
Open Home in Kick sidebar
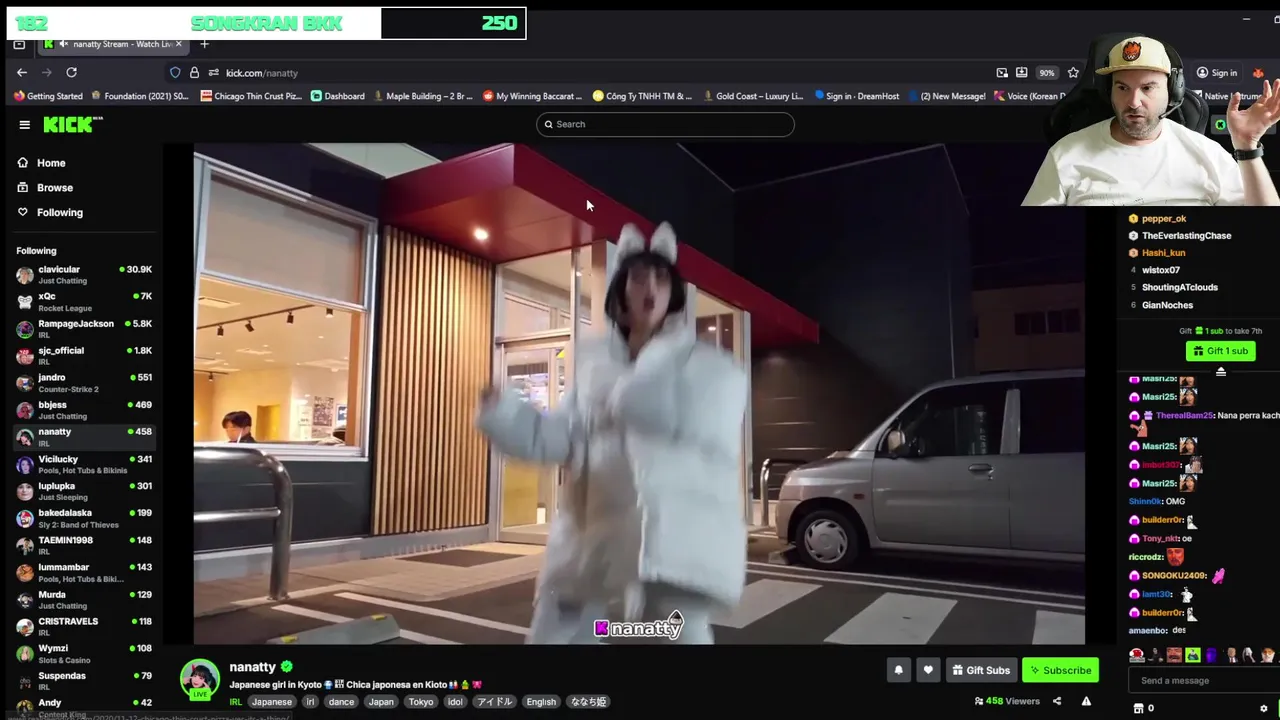point(41,163)
